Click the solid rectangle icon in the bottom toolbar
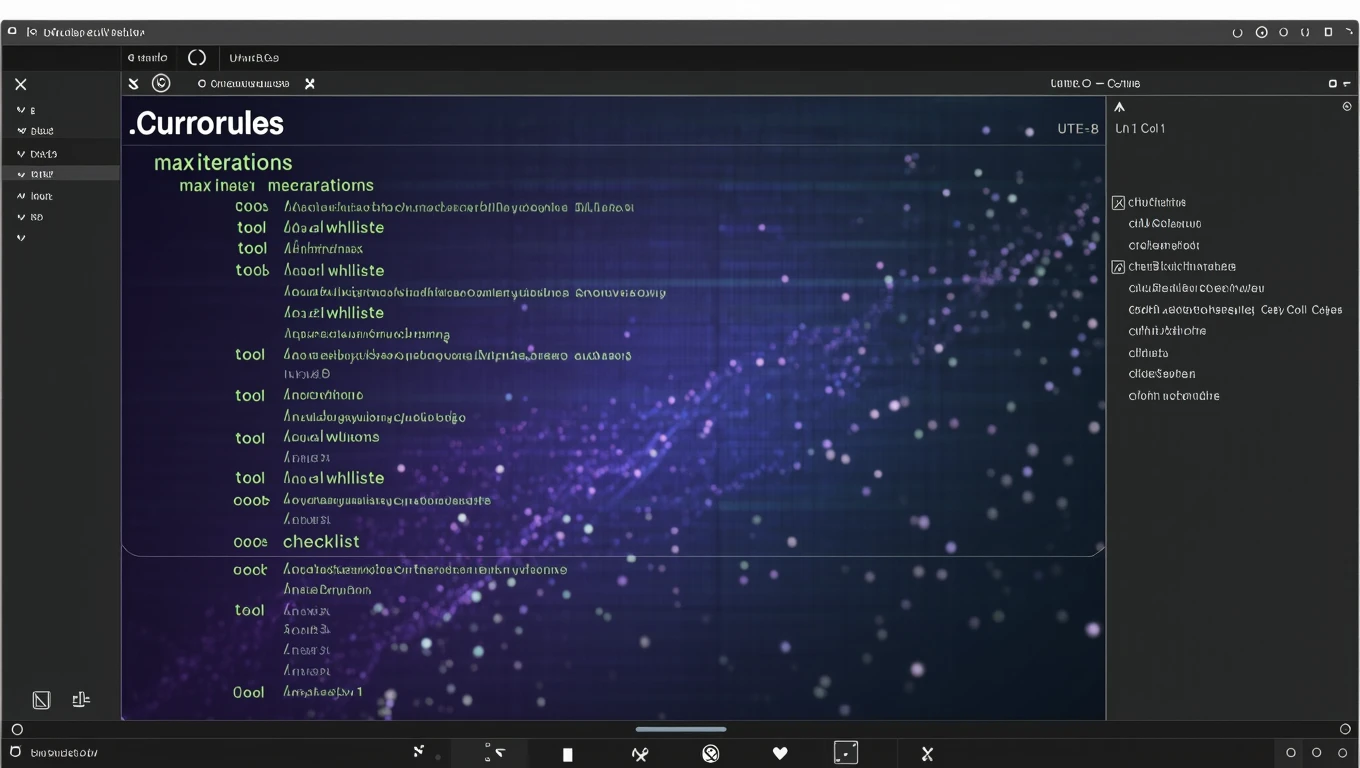Image resolution: width=1360 pixels, height=768 pixels. 568,755
